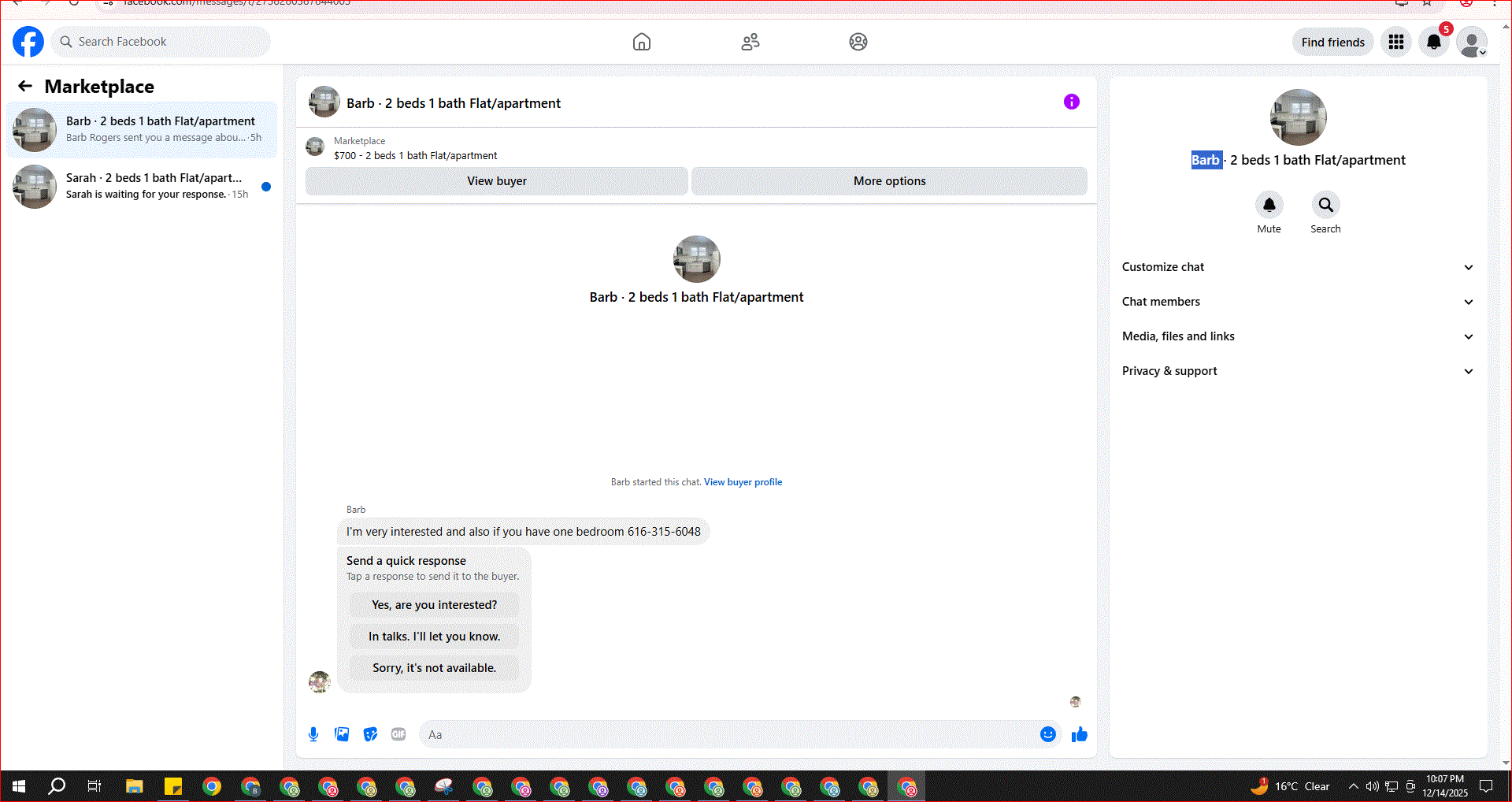Screen dimensions: 1512x802
Task: Click the Search Facebook field
Action: click(x=161, y=42)
